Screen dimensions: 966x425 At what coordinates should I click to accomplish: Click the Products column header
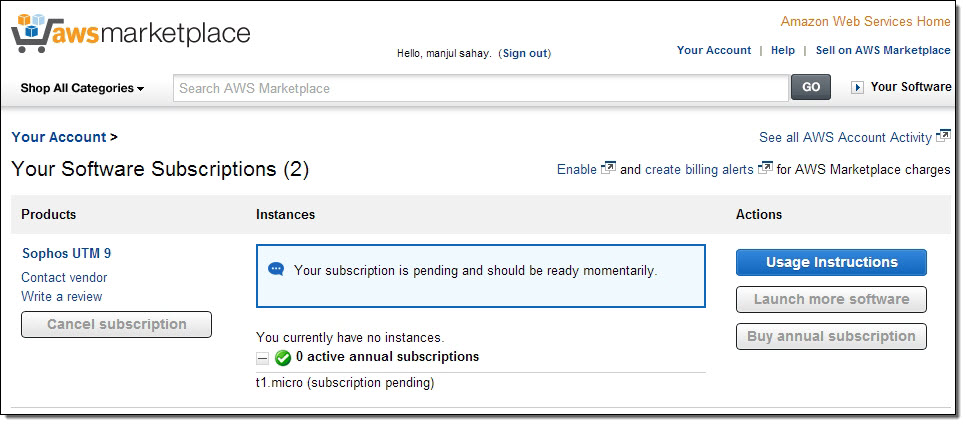pyautogui.click(x=49, y=214)
